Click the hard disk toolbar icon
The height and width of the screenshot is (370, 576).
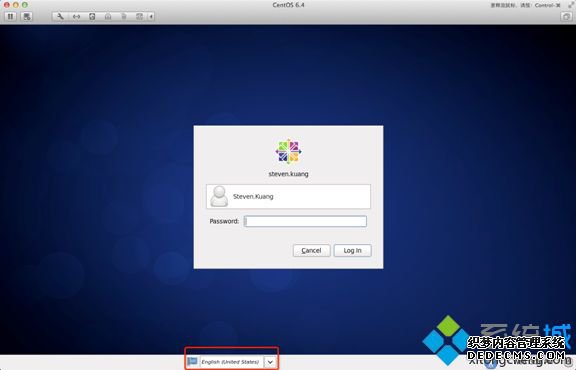[92, 17]
